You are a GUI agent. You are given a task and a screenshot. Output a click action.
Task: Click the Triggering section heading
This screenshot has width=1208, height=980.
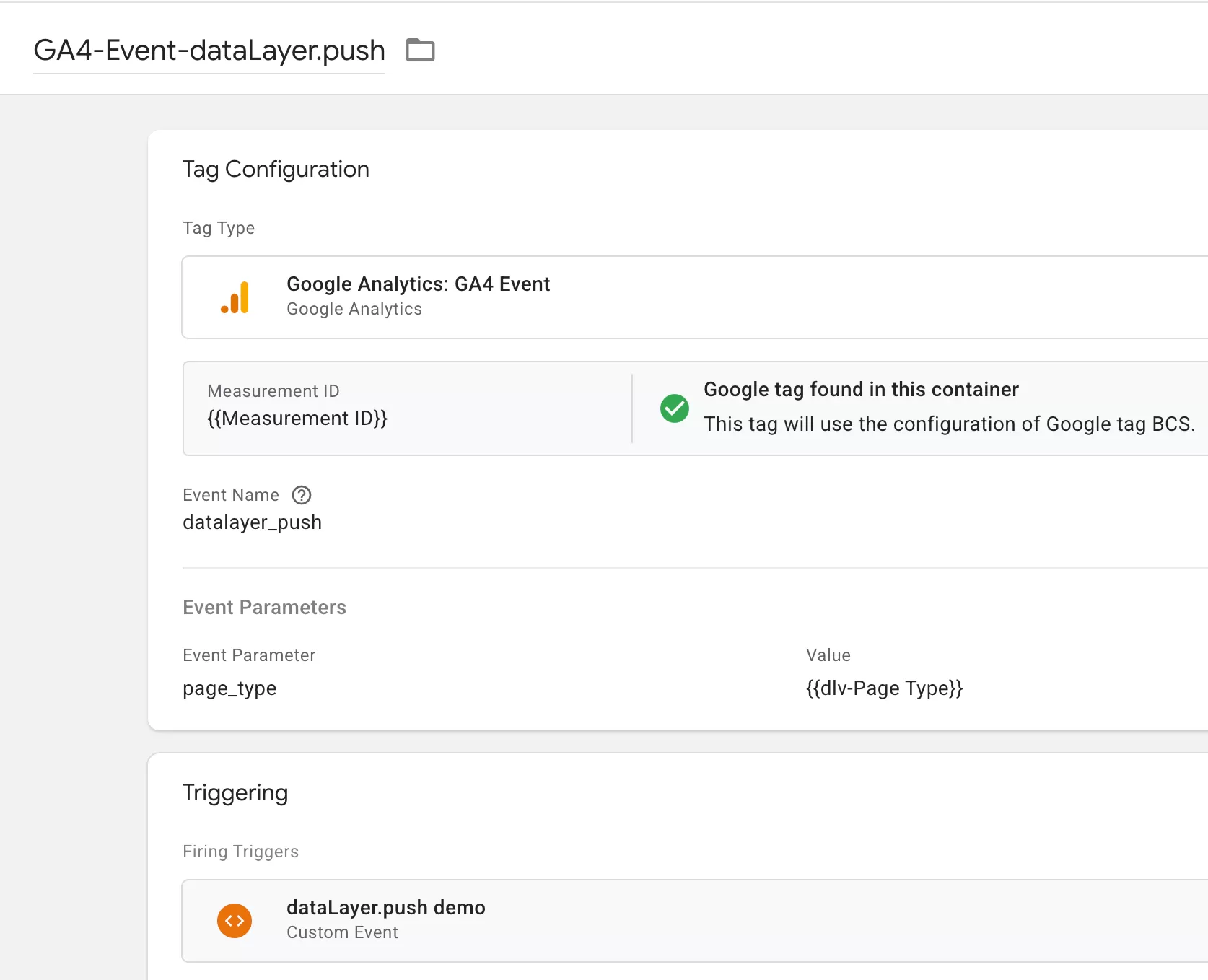point(235,793)
